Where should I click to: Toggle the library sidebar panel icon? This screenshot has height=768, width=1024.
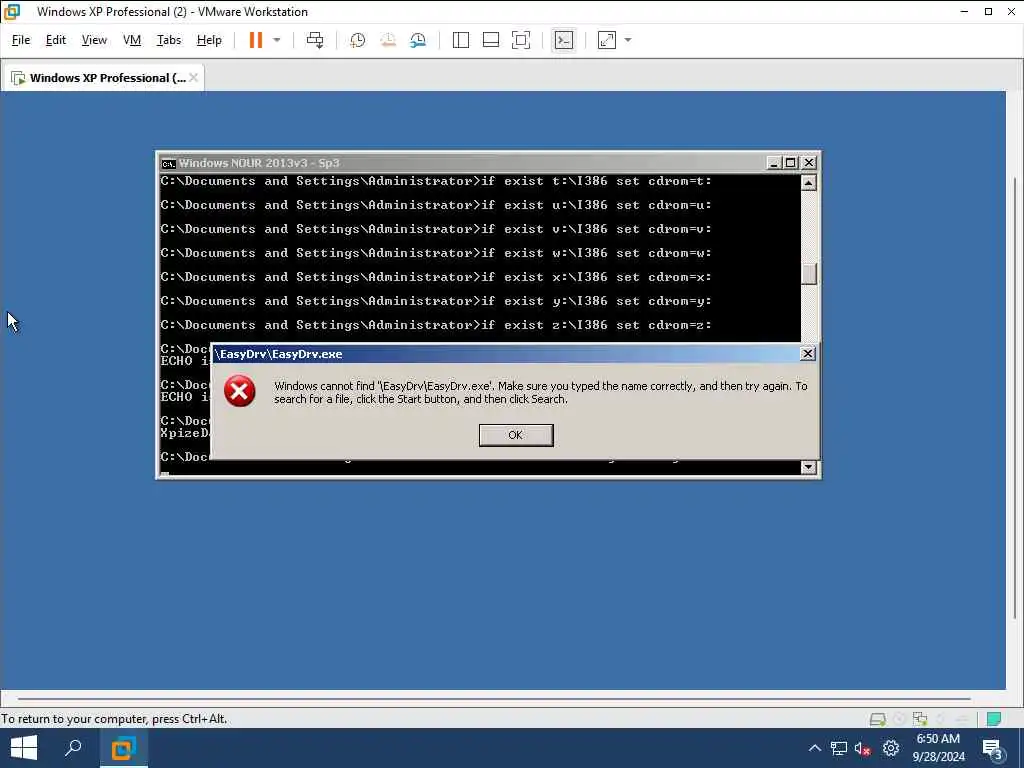pos(460,40)
